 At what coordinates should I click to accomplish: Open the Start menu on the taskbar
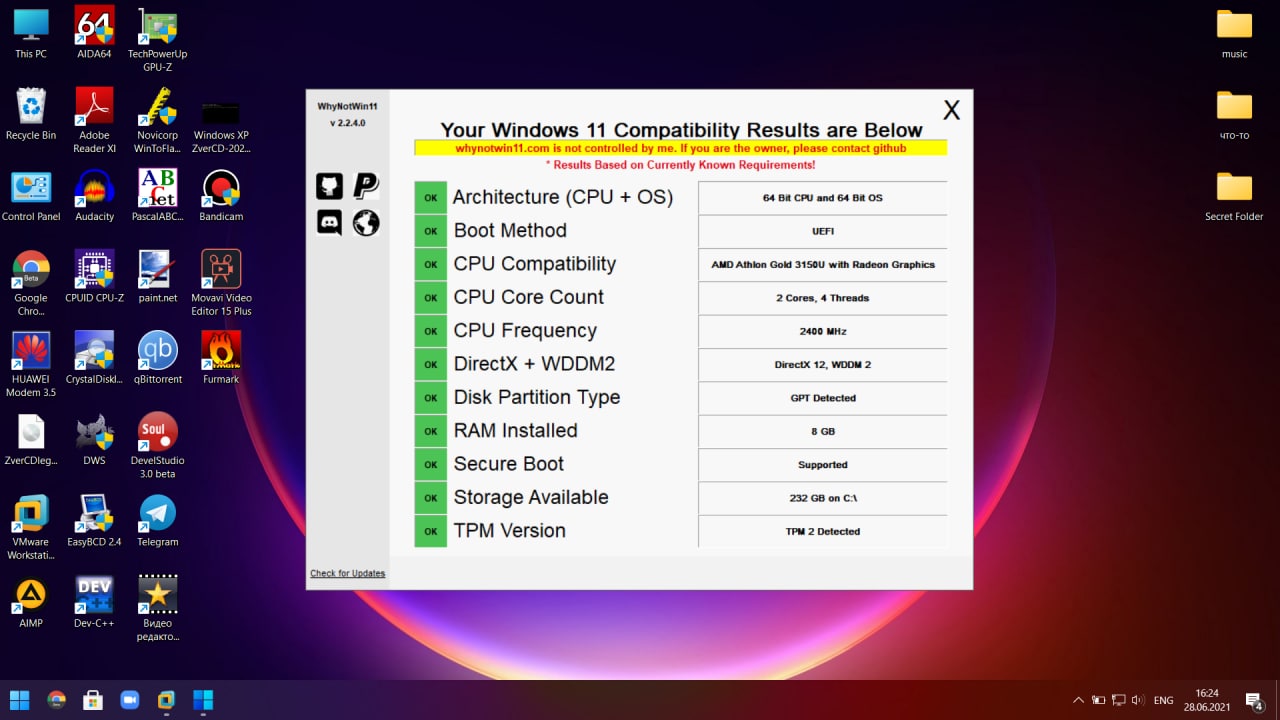coord(20,700)
